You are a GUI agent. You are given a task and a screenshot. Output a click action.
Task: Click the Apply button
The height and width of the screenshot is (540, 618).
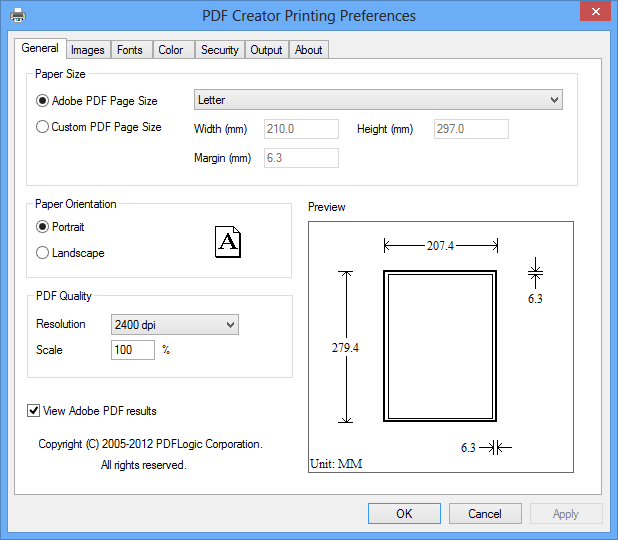click(566, 513)
